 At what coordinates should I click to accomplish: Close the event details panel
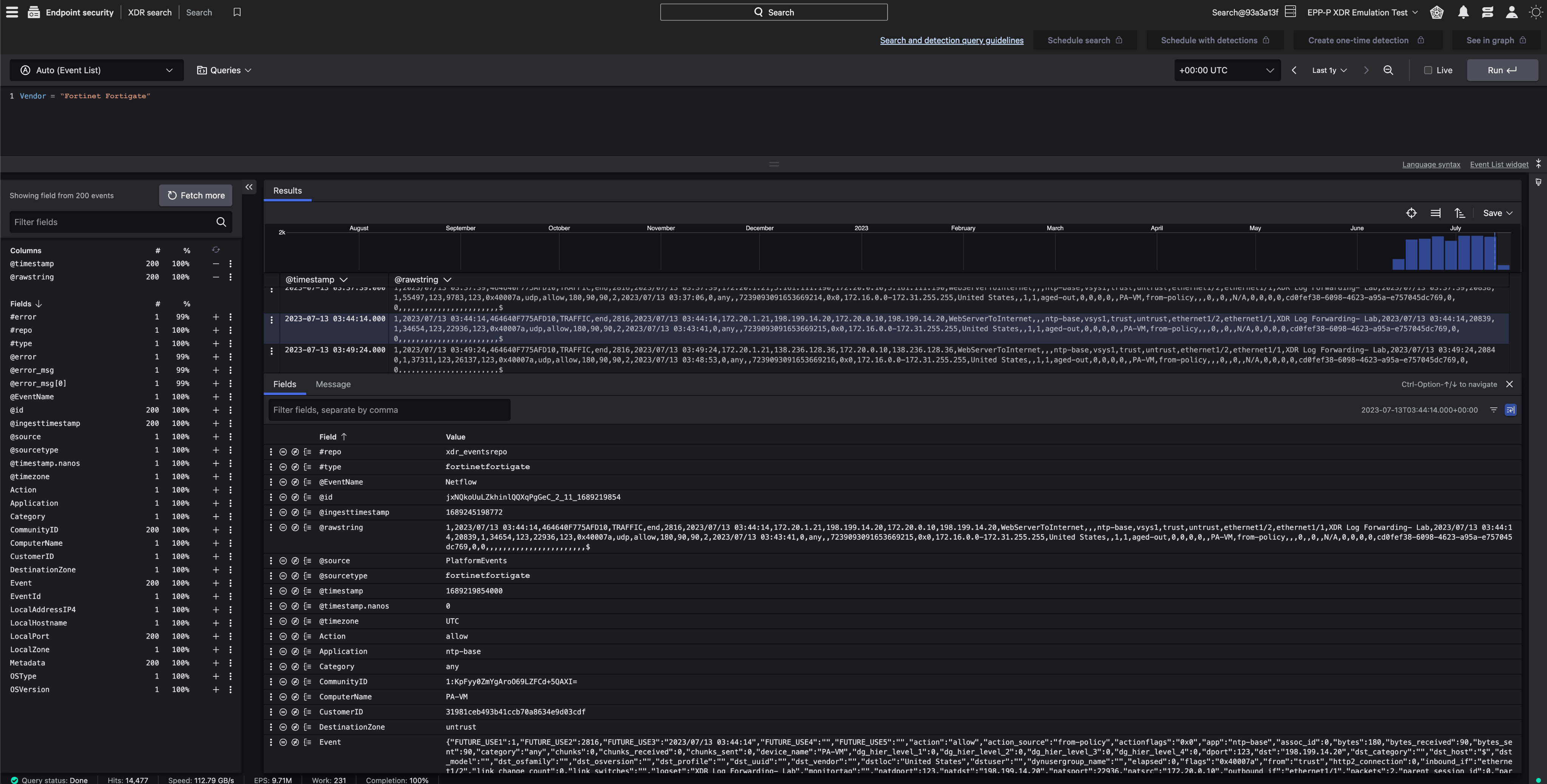point(1509,384)
